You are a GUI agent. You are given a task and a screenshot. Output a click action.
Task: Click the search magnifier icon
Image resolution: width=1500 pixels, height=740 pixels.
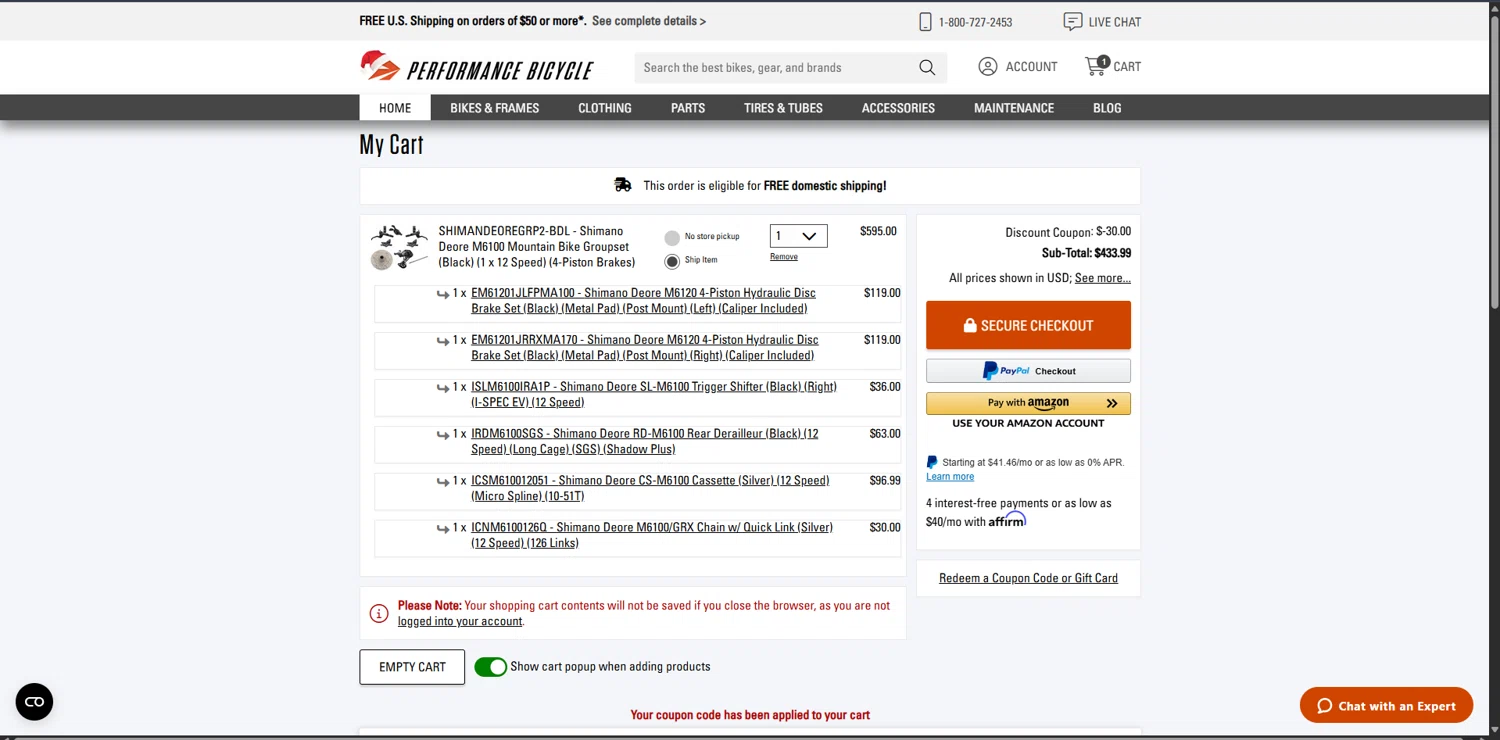point(927,68)
